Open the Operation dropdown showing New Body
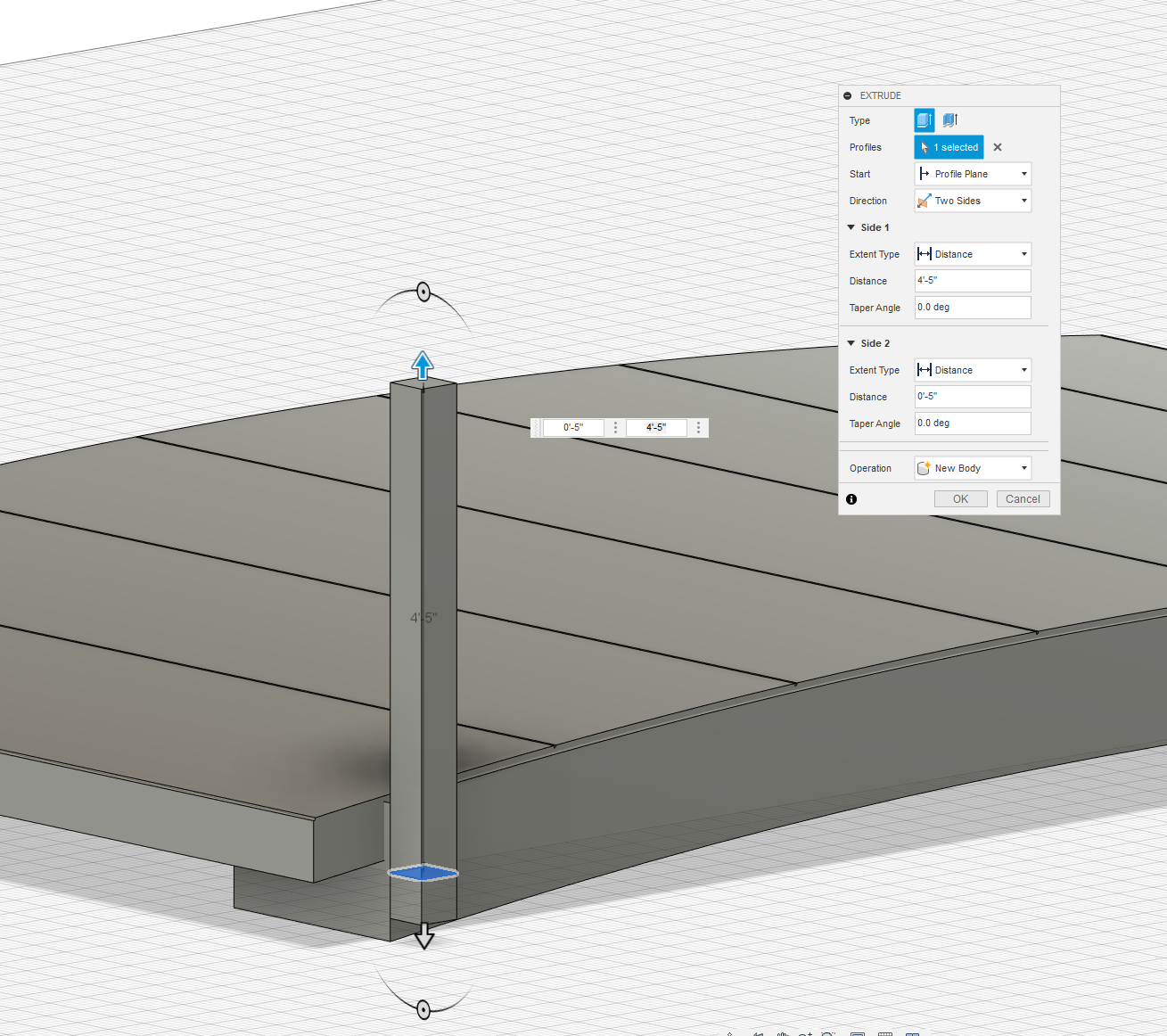 pyautogui.click(x=973, y=468)
